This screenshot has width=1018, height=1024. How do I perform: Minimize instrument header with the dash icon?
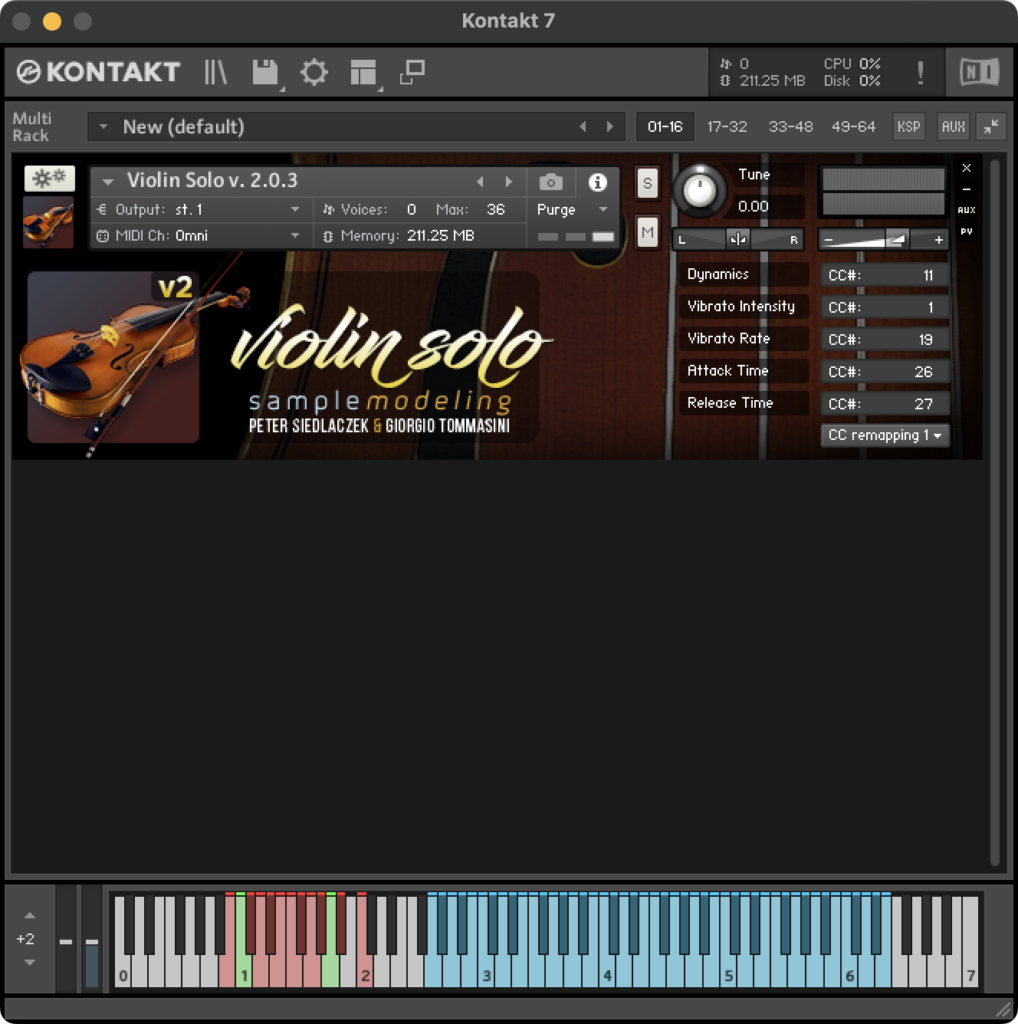[966, 189]
